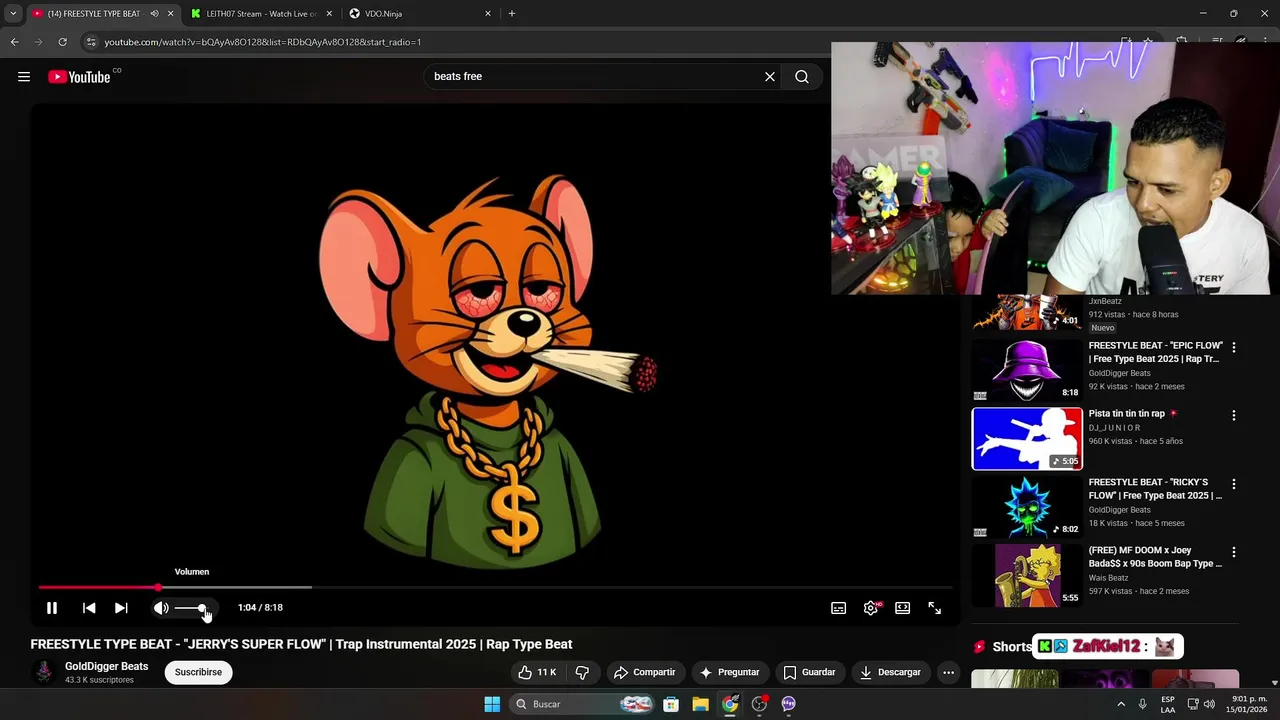
Task: Switch to Chrome on the taskbar
Action: click(730, 704)
